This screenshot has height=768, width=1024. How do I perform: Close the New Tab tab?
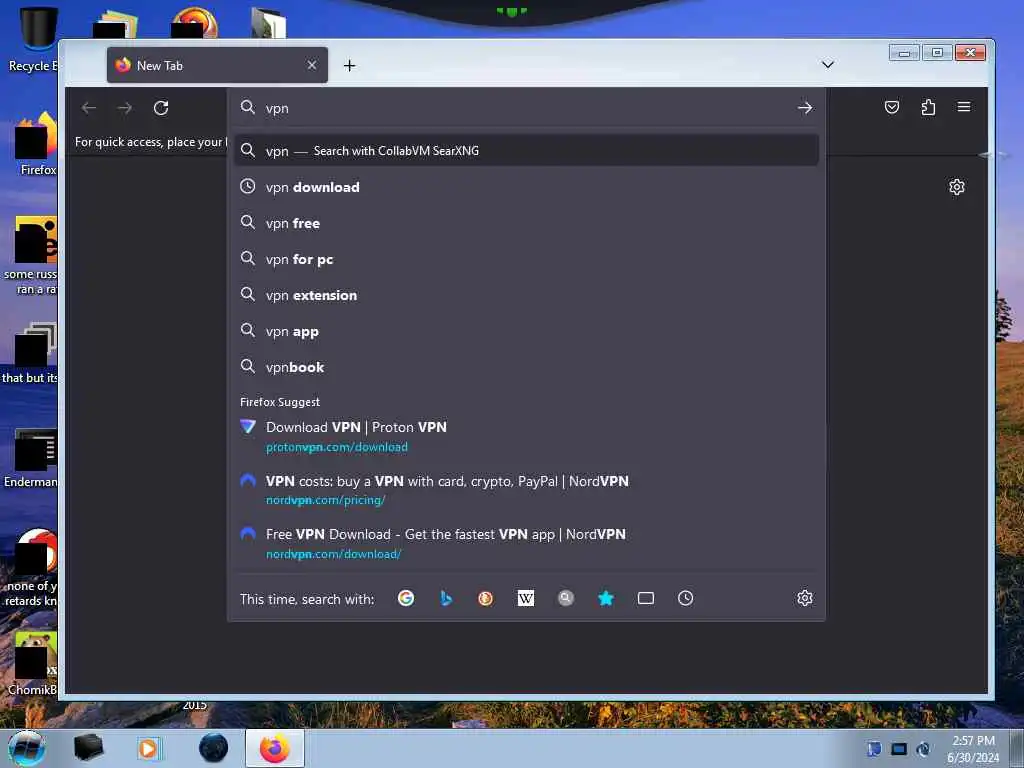[312, 65]
